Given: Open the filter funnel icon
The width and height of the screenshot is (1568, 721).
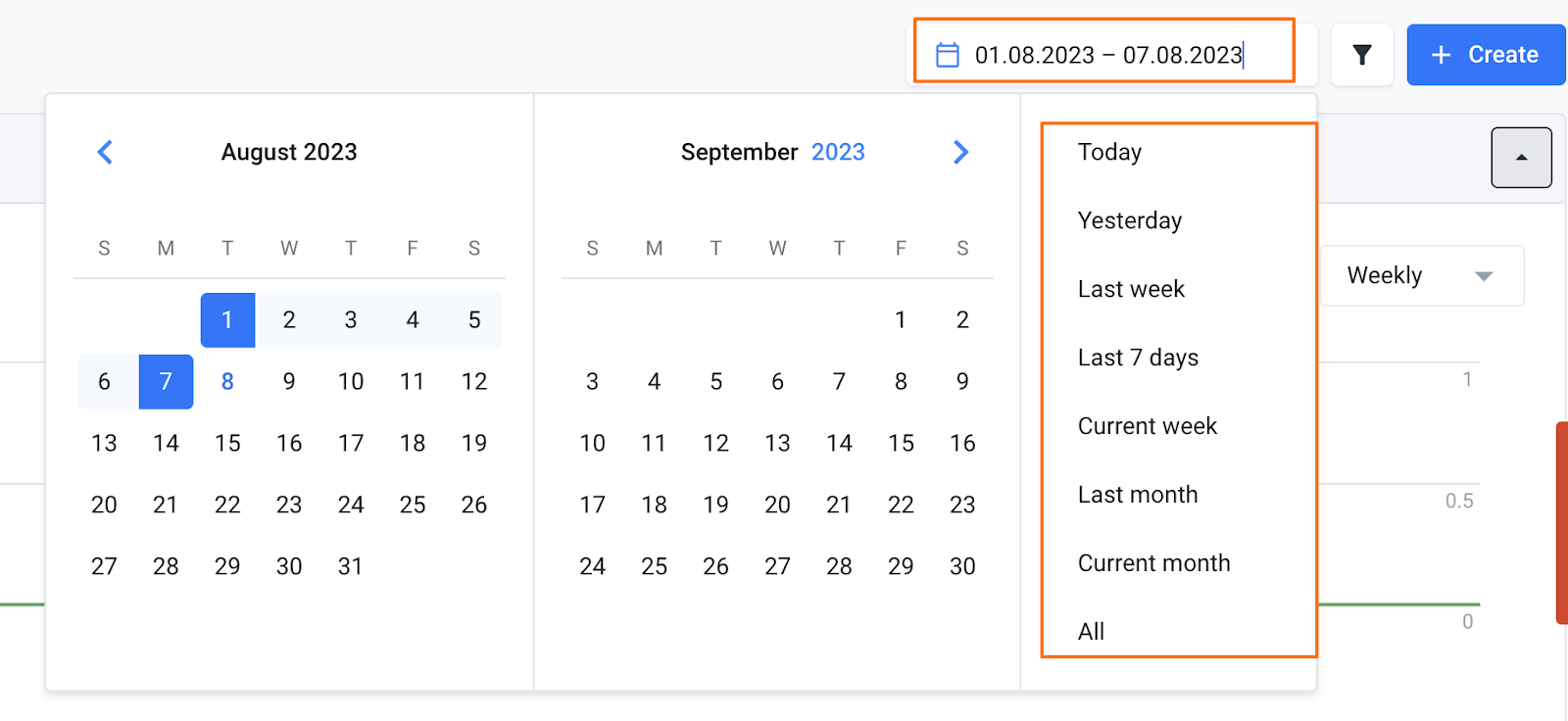Looking at the screenshot, I should [x=1362, y=55].
